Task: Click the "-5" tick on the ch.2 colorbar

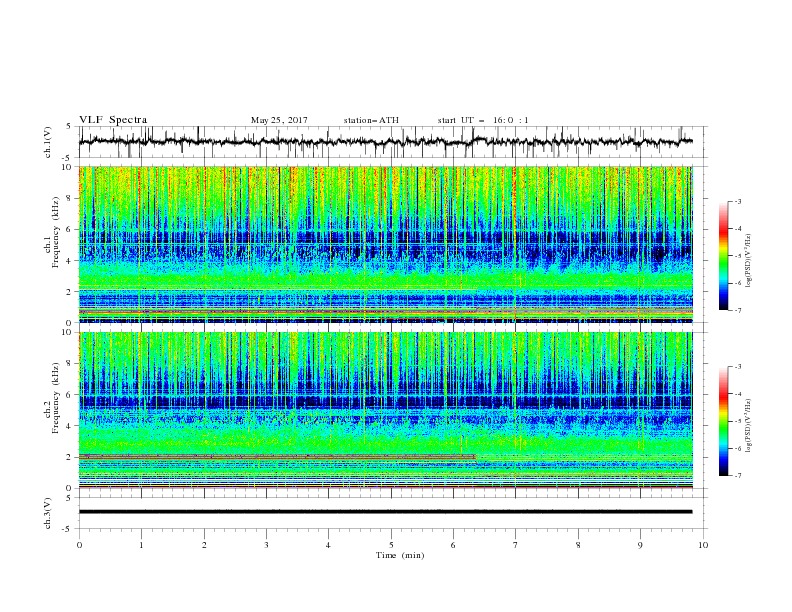Action: click(x=737, y=421)
